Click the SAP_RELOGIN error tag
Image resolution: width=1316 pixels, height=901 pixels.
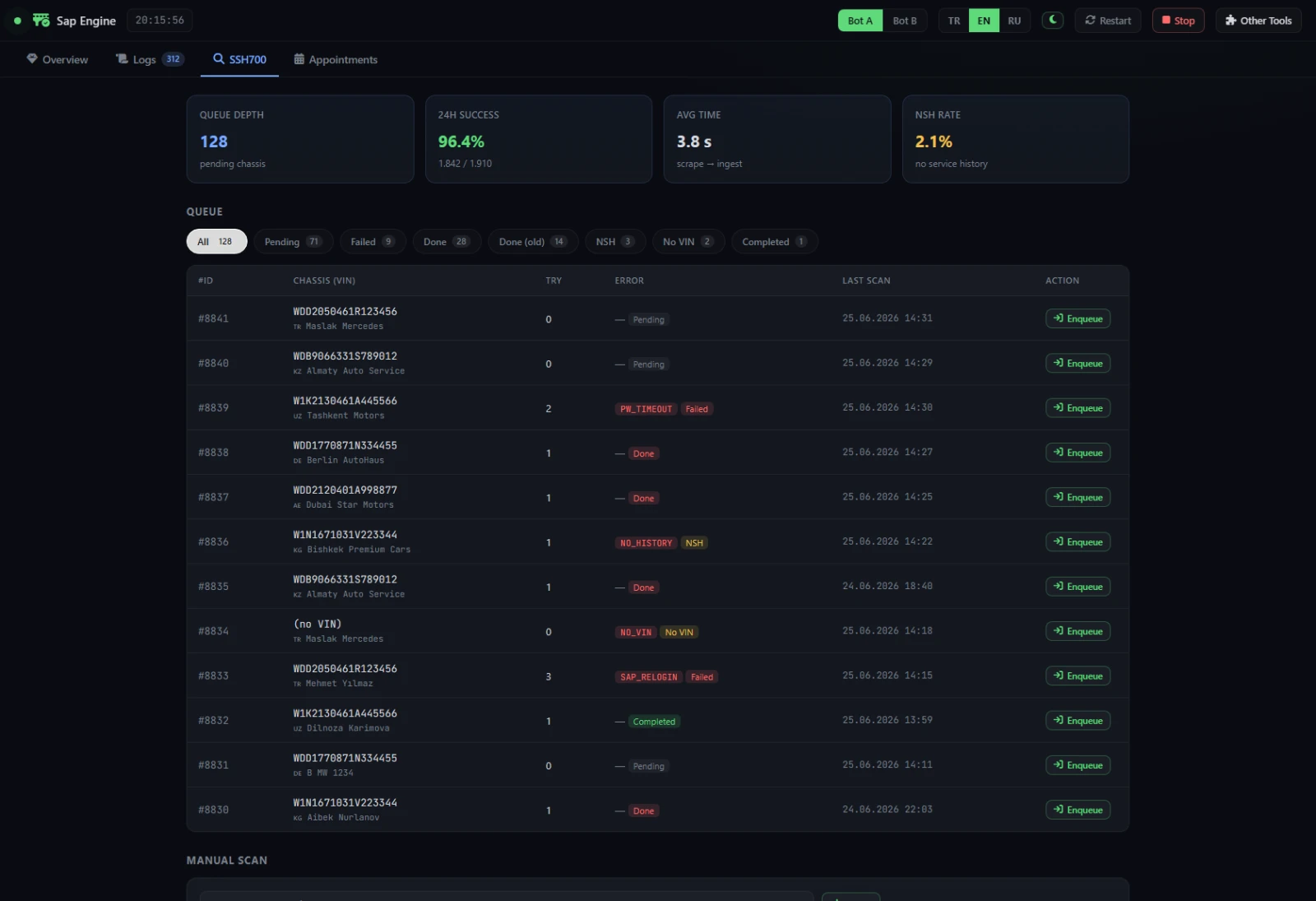coord(649,677)
